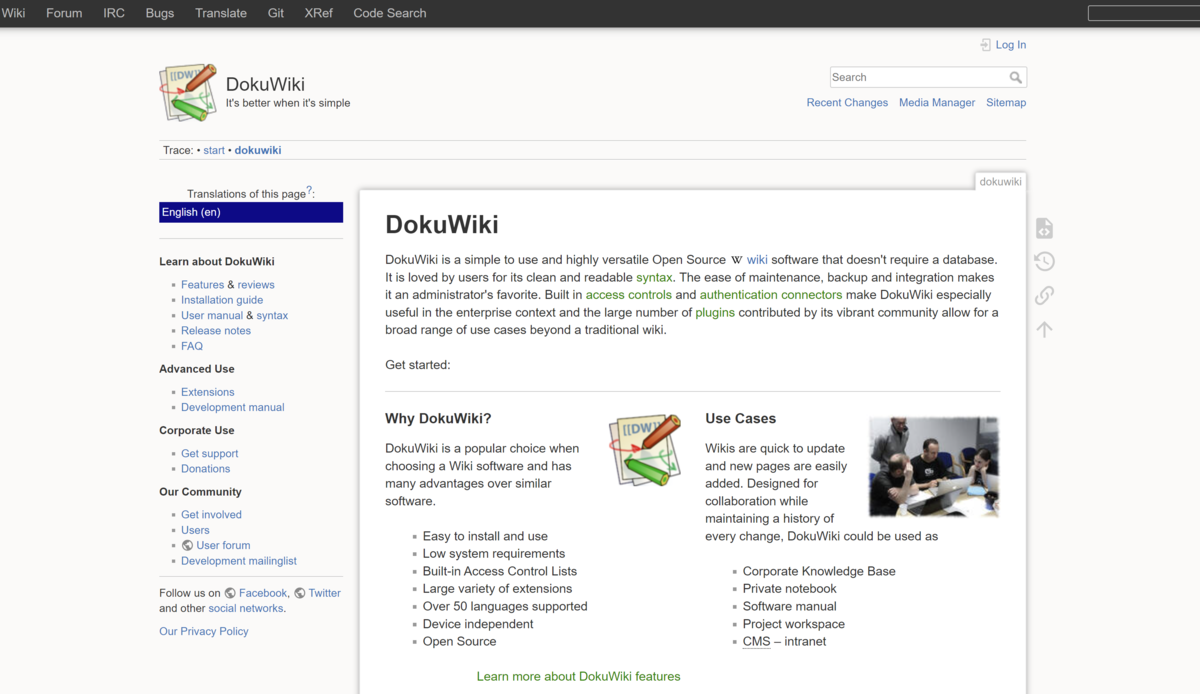Screen dimensions: 1200x694
Task: Open syntax link in sidebar
Action: click(x=272, y=315)
